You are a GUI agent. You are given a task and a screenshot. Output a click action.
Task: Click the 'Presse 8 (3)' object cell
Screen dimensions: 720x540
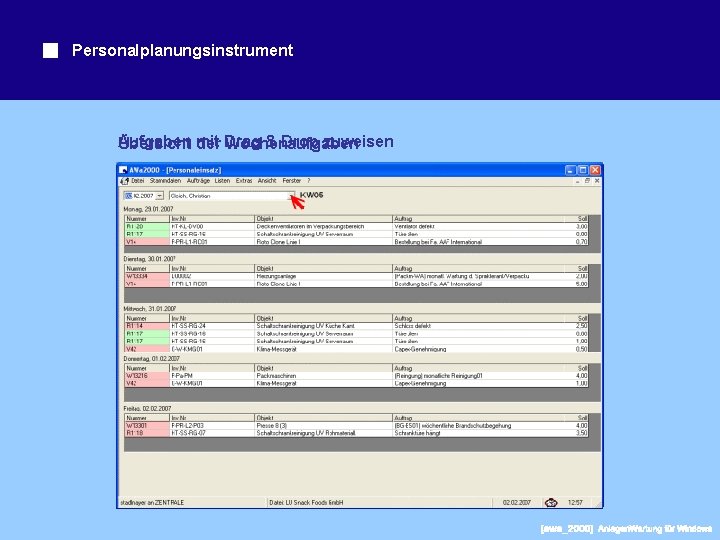pos(323,426)
